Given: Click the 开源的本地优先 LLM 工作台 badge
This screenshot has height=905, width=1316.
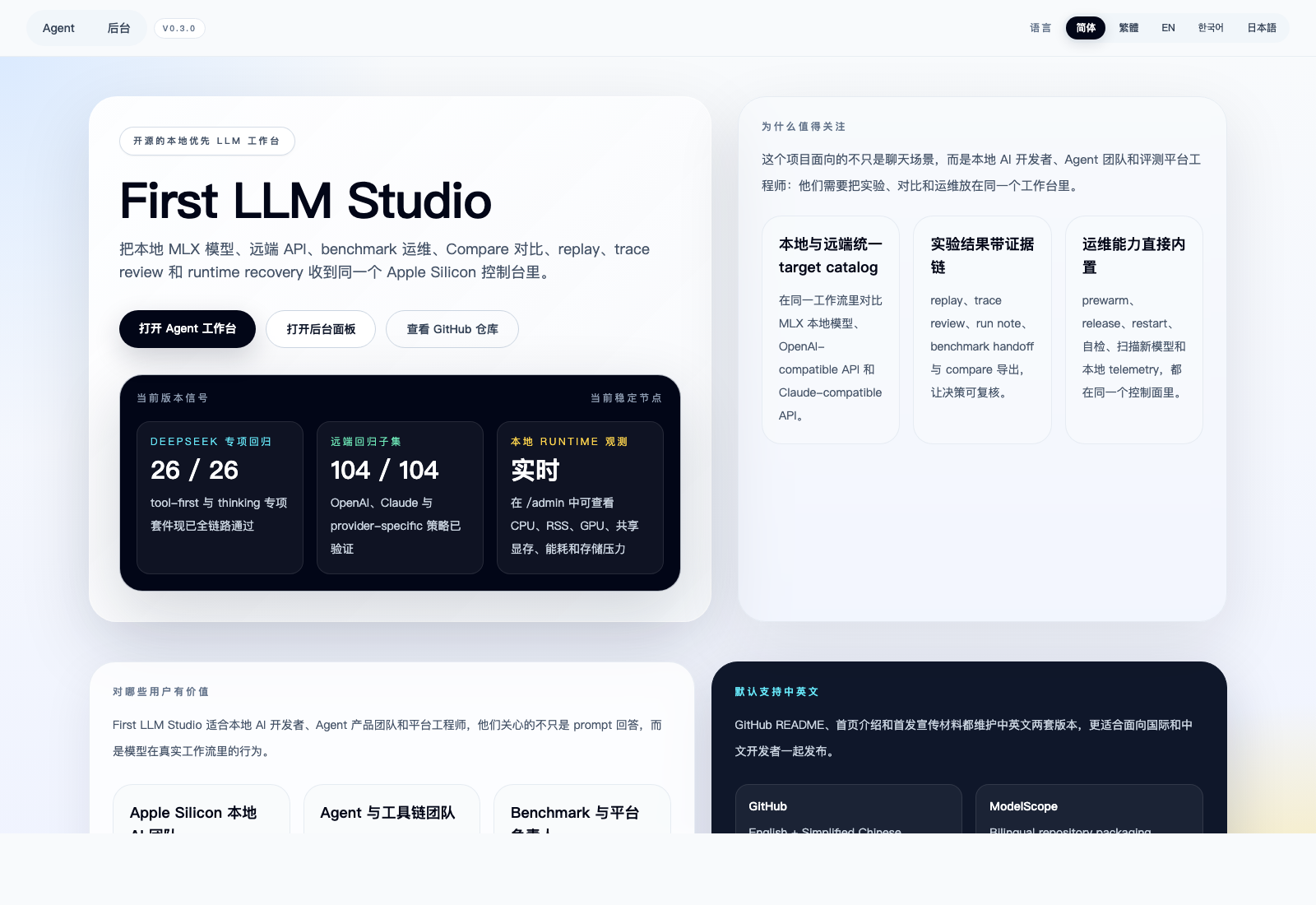Looking at the screenshot, I should [x=207, y=141].
